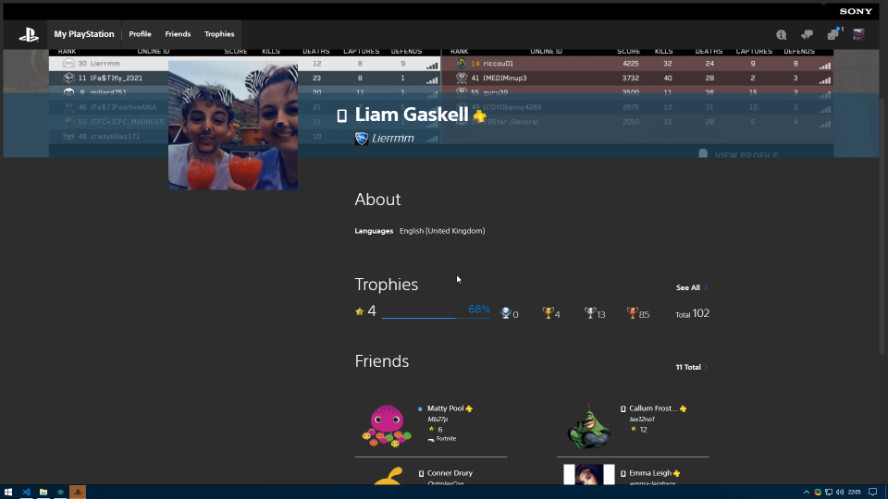Click the English (United Kingdom) language value
Viewport: 888px width, 499px height.
click(x=442, y=231)
